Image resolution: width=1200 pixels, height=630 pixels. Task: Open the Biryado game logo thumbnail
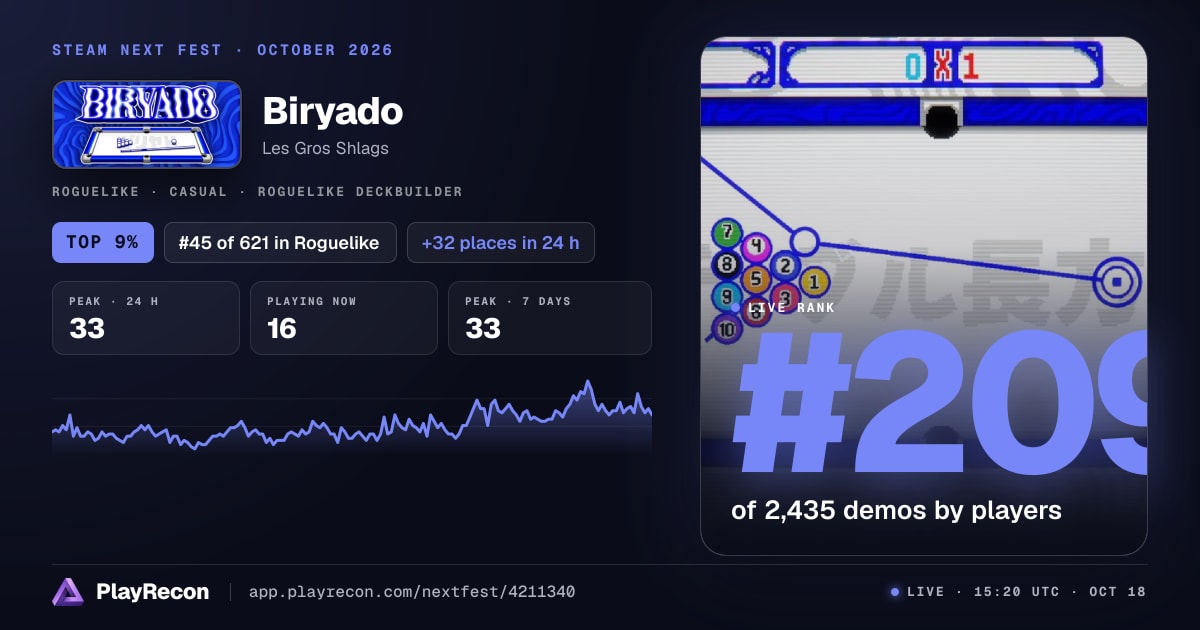tap(147, 124)
